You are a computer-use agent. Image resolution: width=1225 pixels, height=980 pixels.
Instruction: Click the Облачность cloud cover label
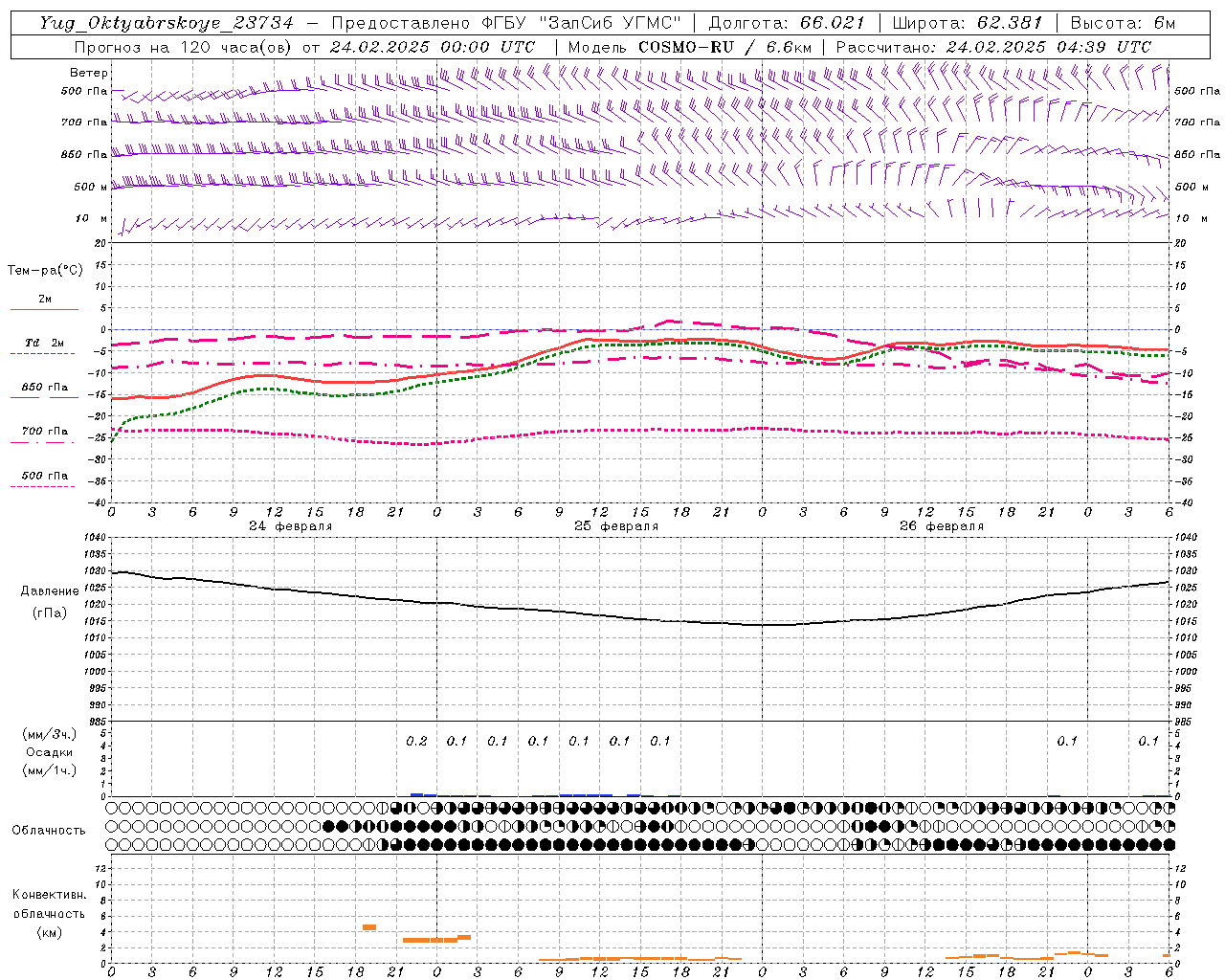[x=49, y=830]
